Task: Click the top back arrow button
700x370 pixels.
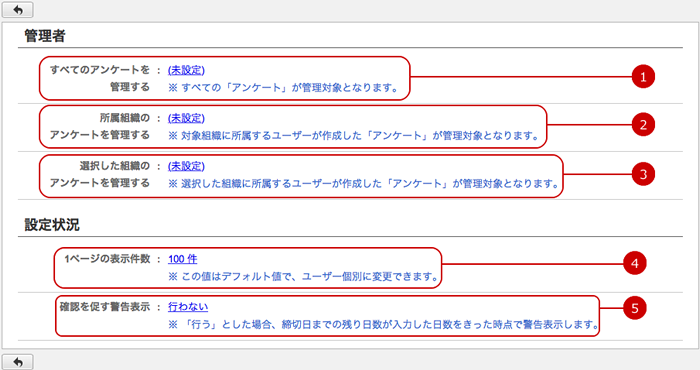Action: [17, 9]
